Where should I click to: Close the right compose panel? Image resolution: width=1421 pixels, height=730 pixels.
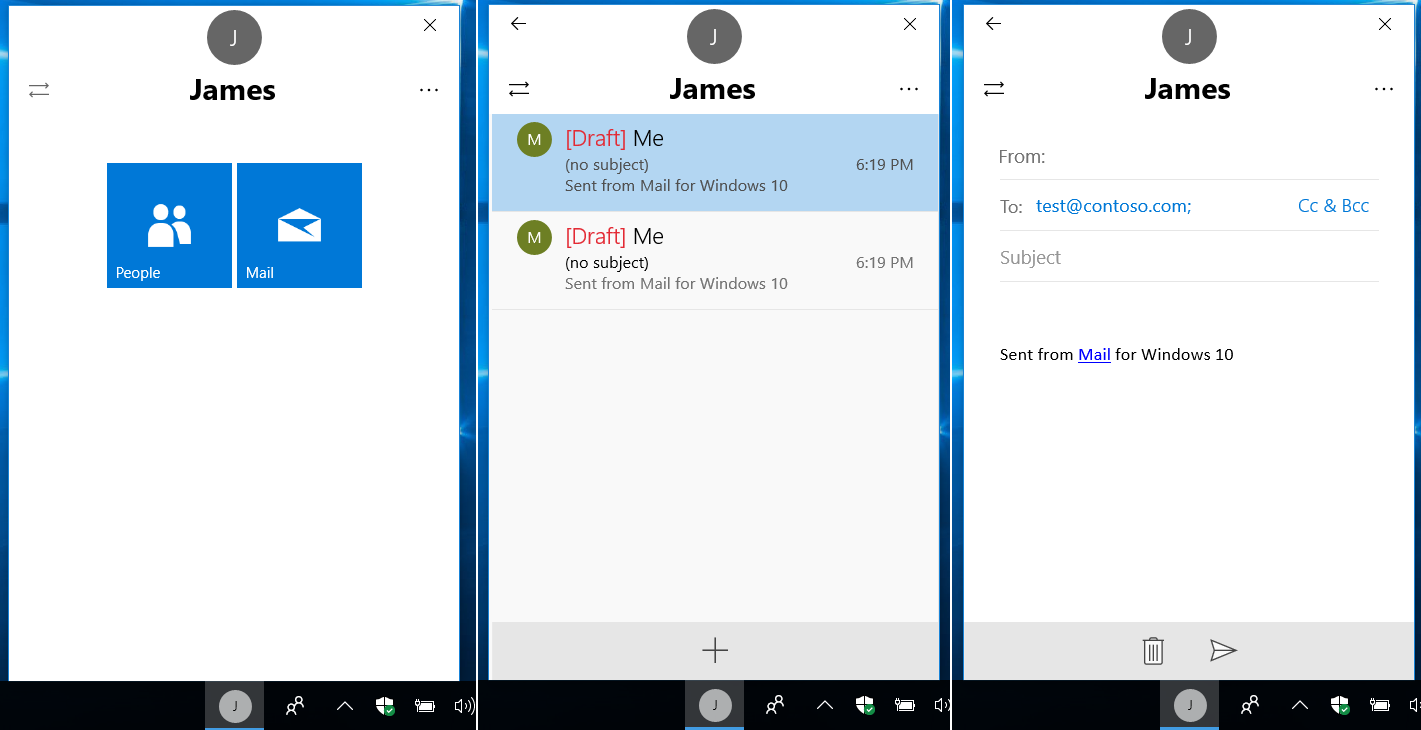pyautogui.click(x=1385, y=24)
